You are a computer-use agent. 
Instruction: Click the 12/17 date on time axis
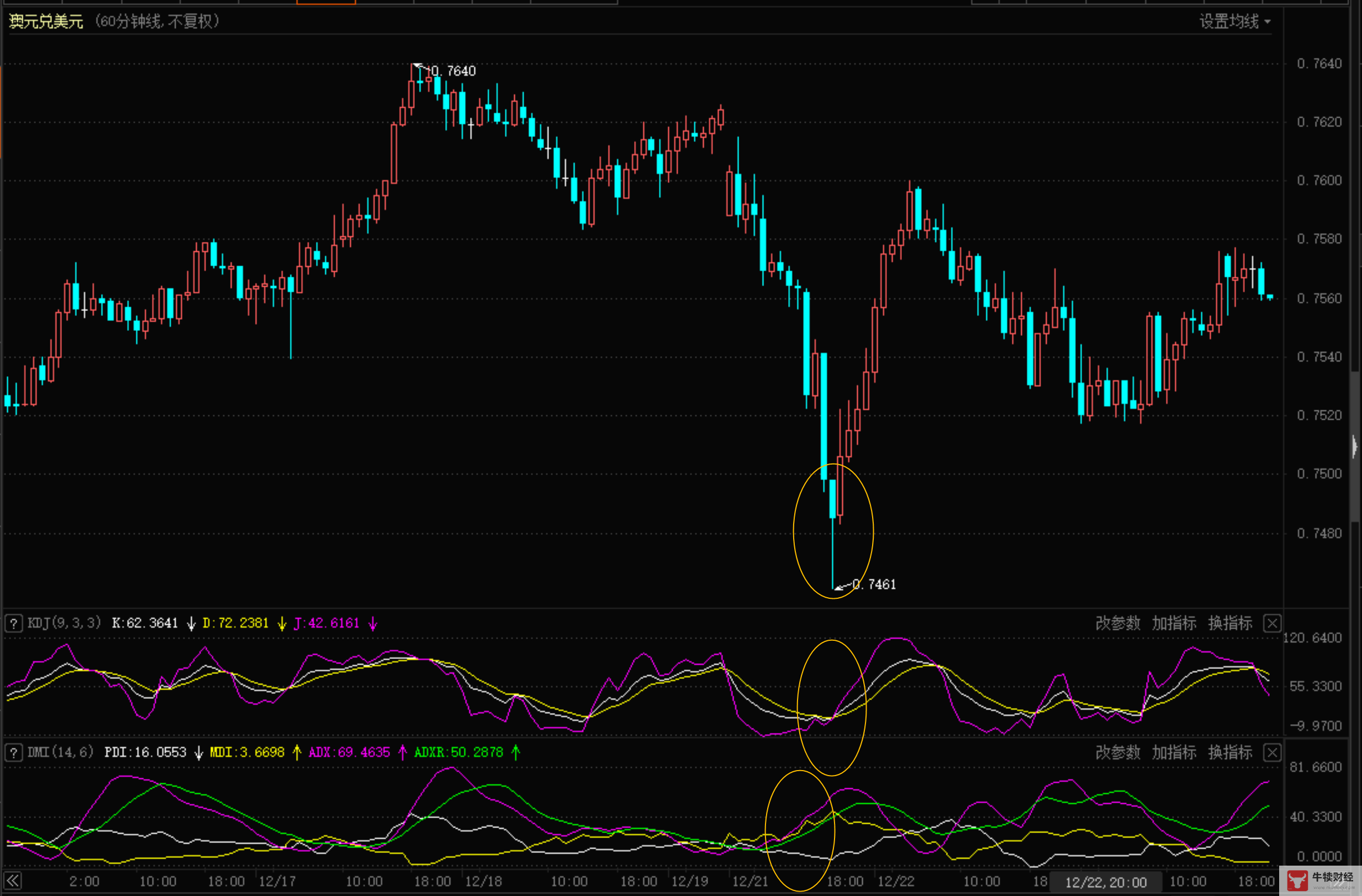pos(277,881)
